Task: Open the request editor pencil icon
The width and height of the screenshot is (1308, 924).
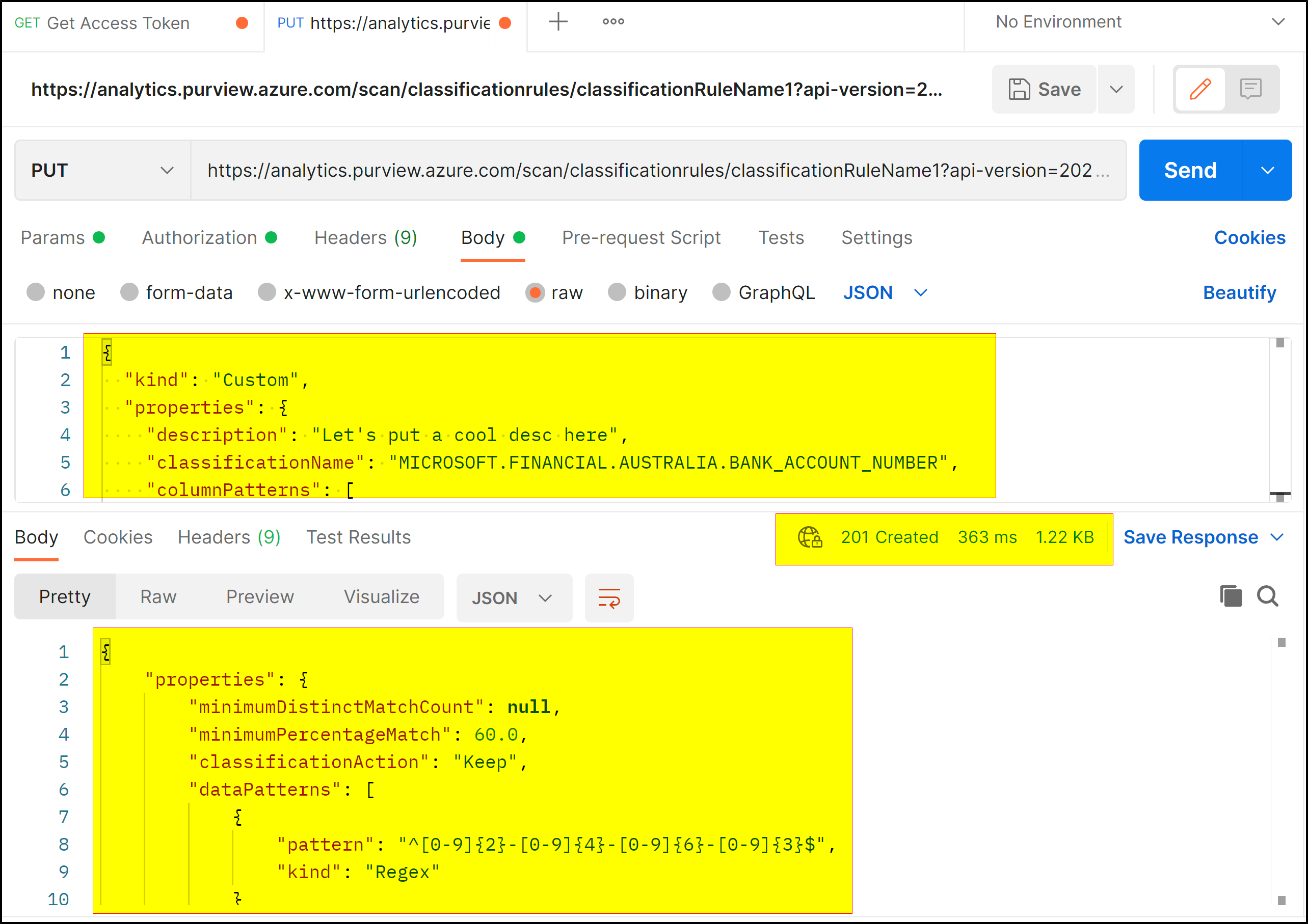Action: (1200, 89)
